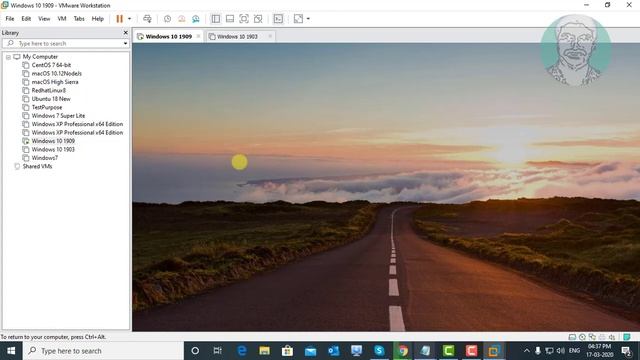Select Shared VMs in the library
The image size is (640, 360).
[x=37, y=166]
